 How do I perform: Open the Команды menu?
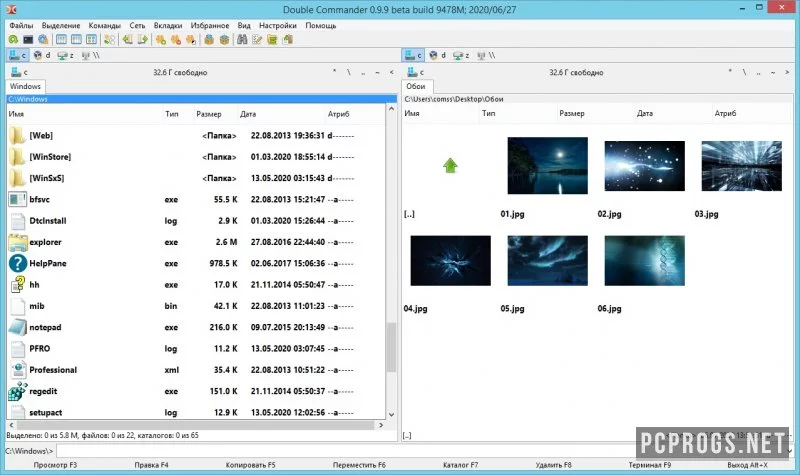tap(105, 25)
